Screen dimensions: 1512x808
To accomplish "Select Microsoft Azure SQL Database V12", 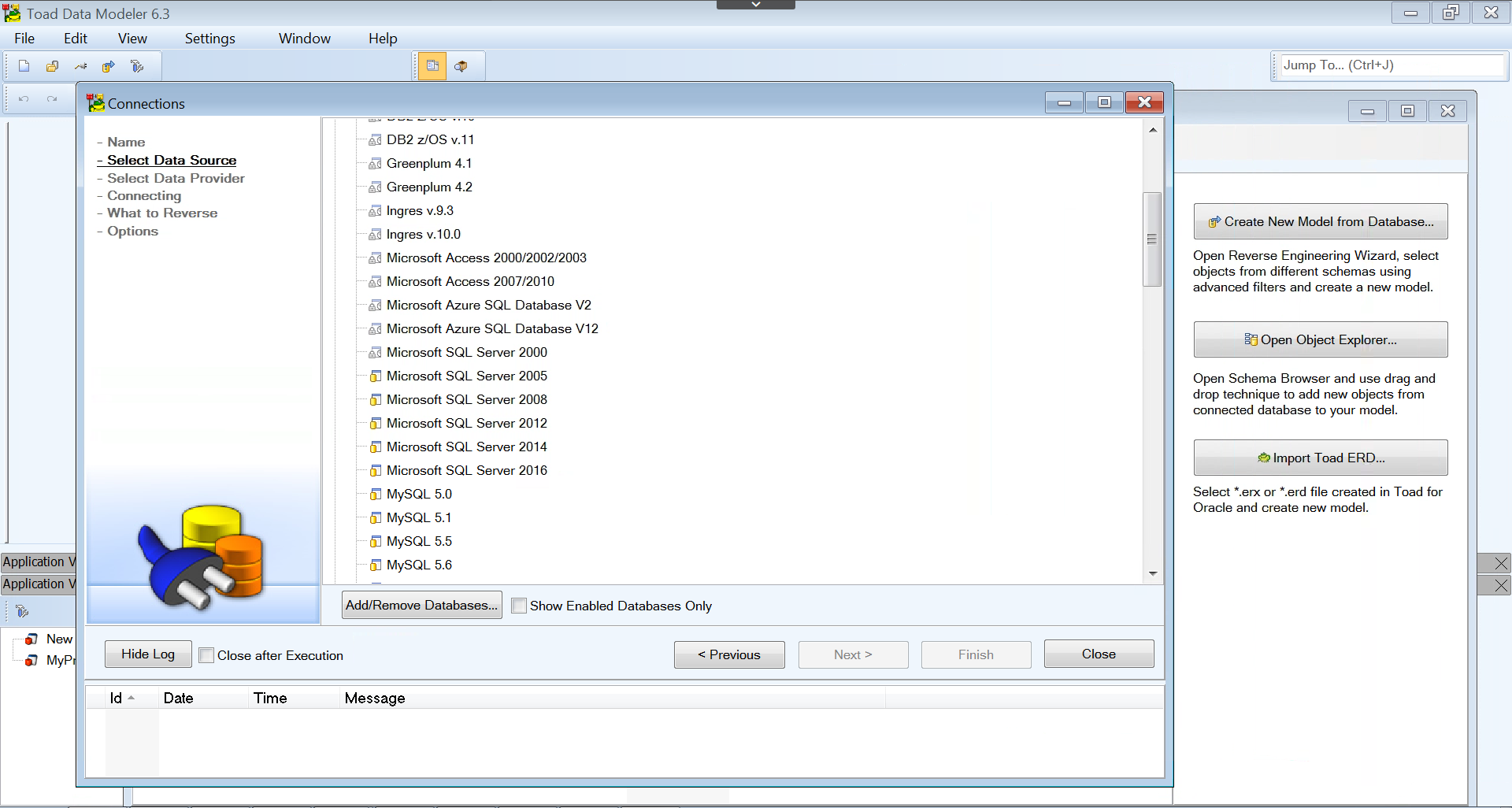I will pyautogui.click(x=492, y=329).
